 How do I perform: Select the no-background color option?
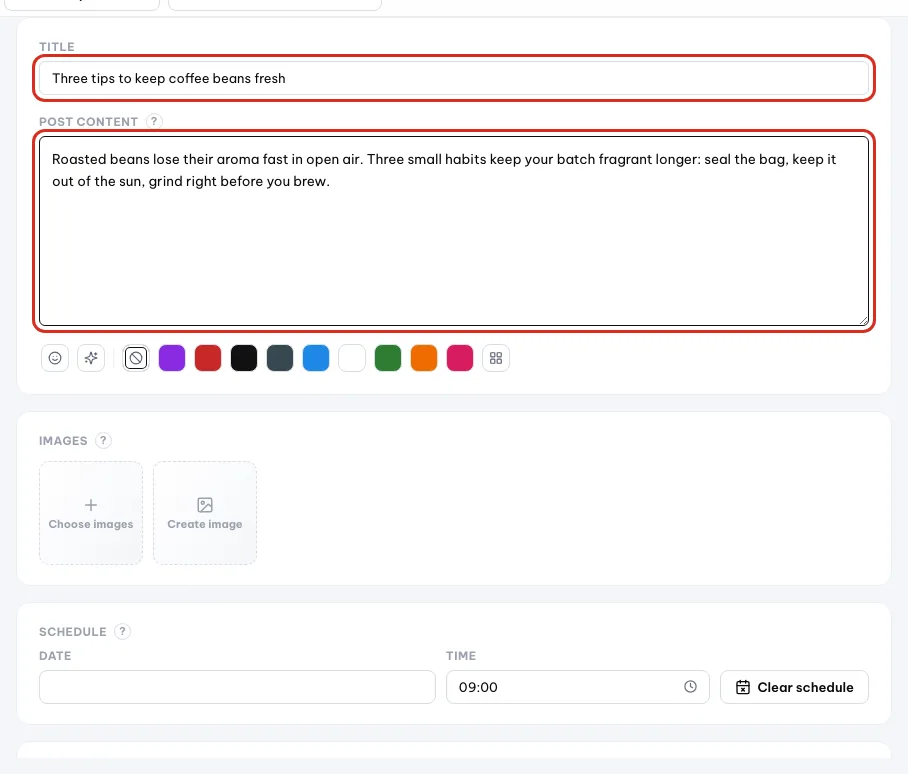point(136,358)
